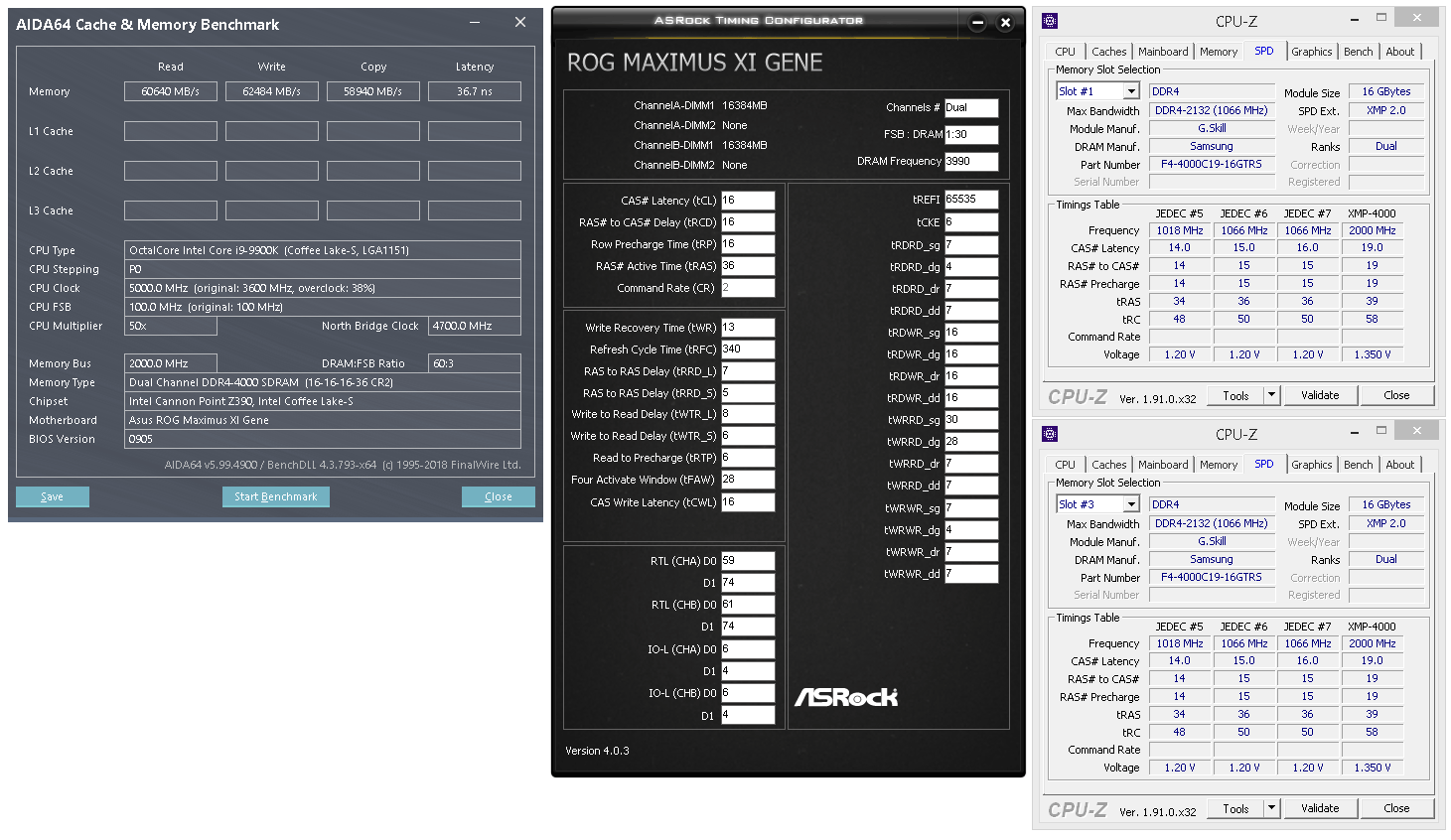Open the Slot #1 memory slot dropdown
The height and width of the screenshot is (840, 1451).
[x=1130, y=91]
